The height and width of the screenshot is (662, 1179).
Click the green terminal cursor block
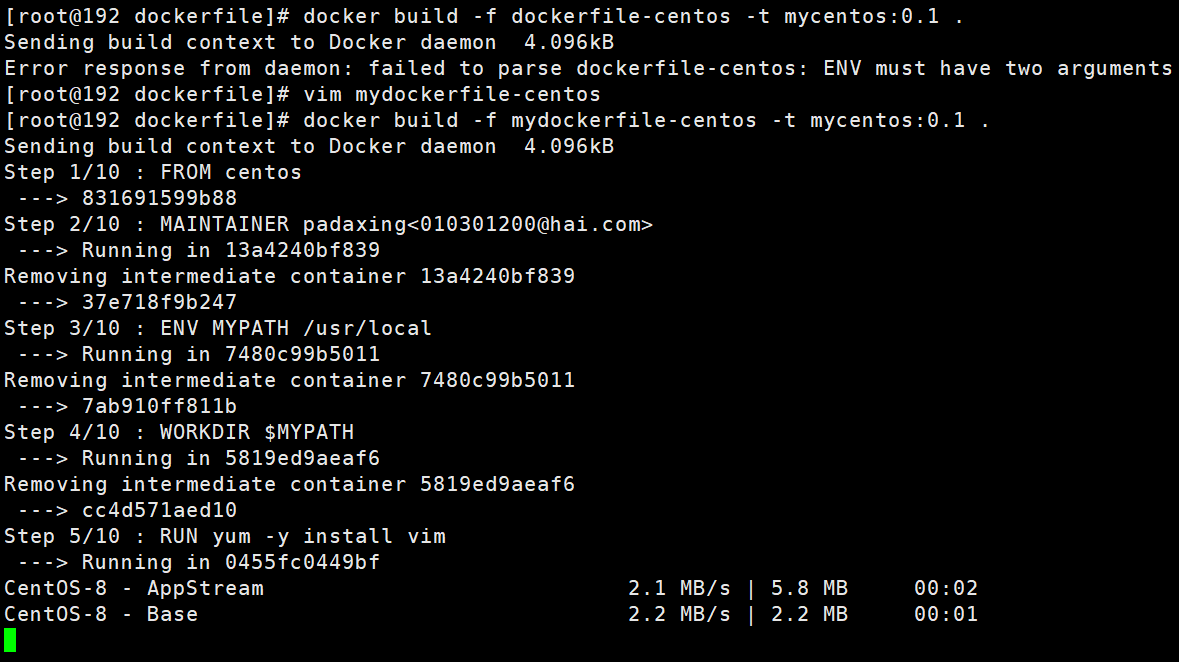(10, 640)
